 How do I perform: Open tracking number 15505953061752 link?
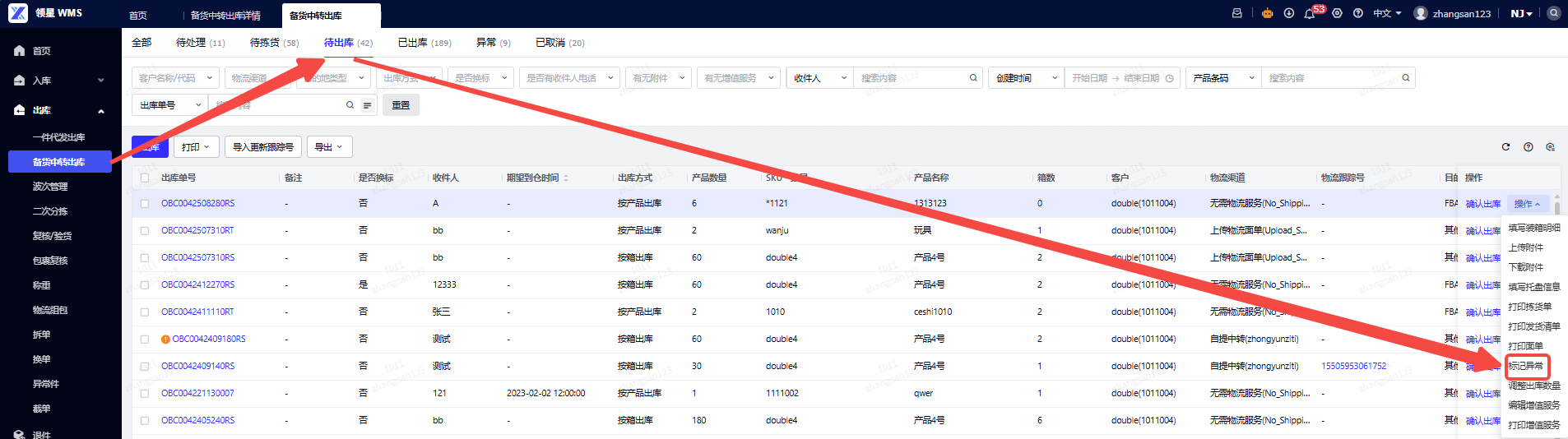pyautogui.click(x=1353, y=366)
